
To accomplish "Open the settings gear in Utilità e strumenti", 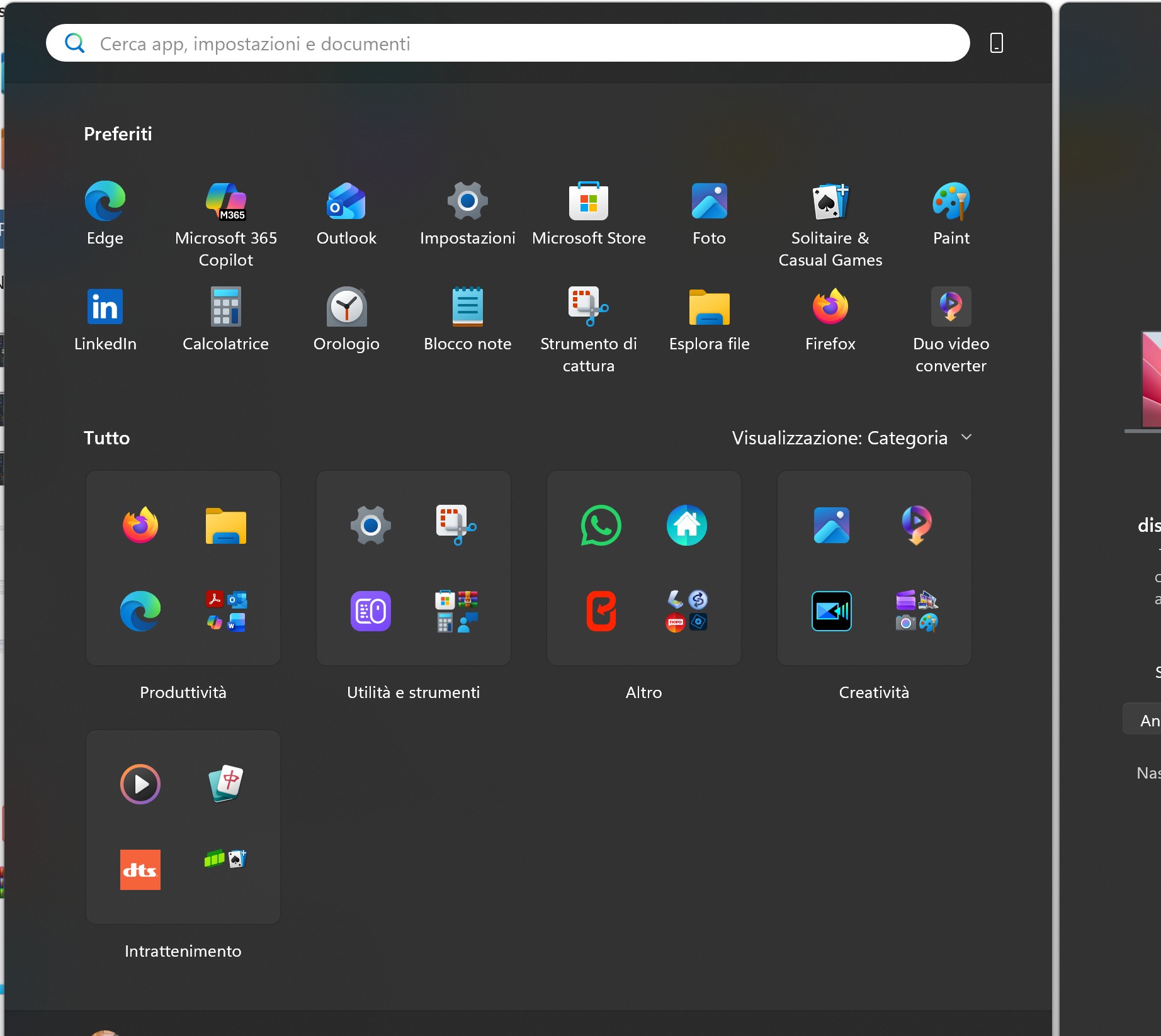I will pos(371,525).
